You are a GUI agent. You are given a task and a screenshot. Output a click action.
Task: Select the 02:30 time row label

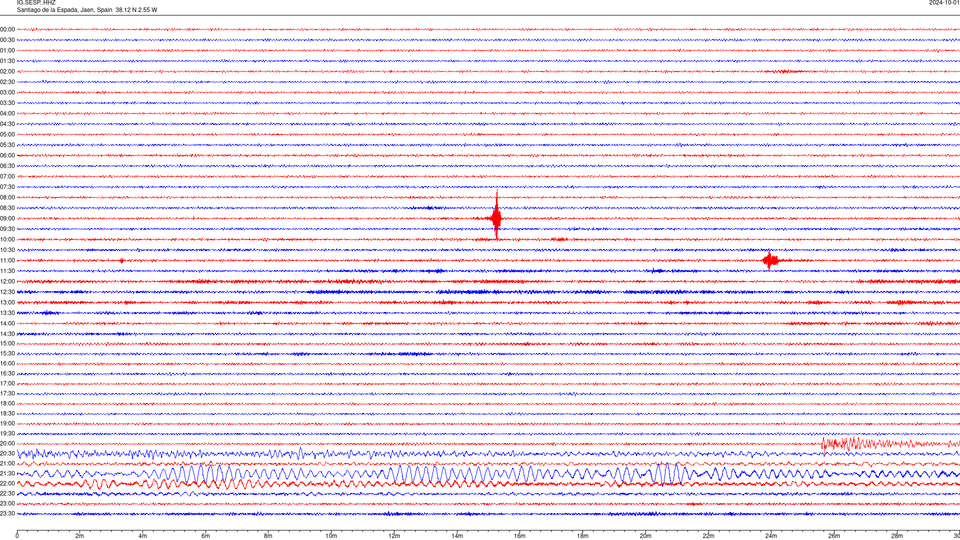click(x=7, y=82)
